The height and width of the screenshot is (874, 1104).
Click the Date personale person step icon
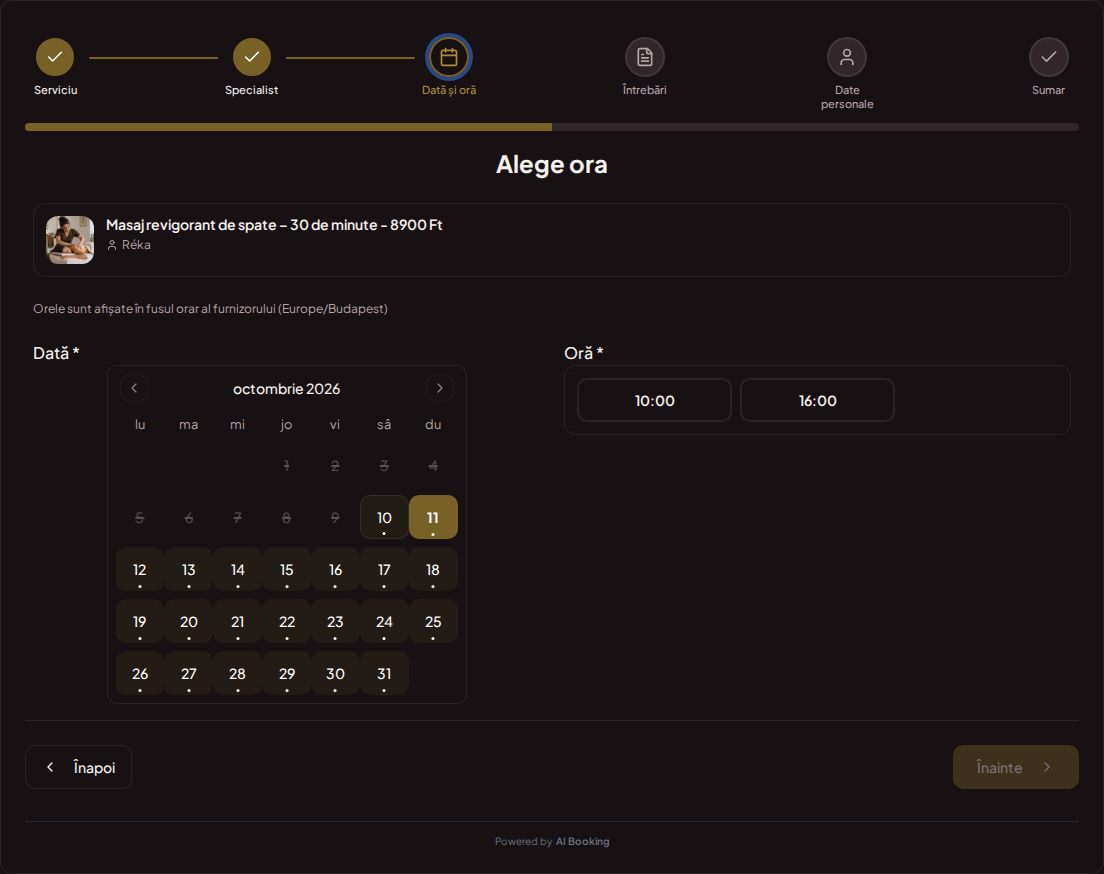tap(846, 57)
